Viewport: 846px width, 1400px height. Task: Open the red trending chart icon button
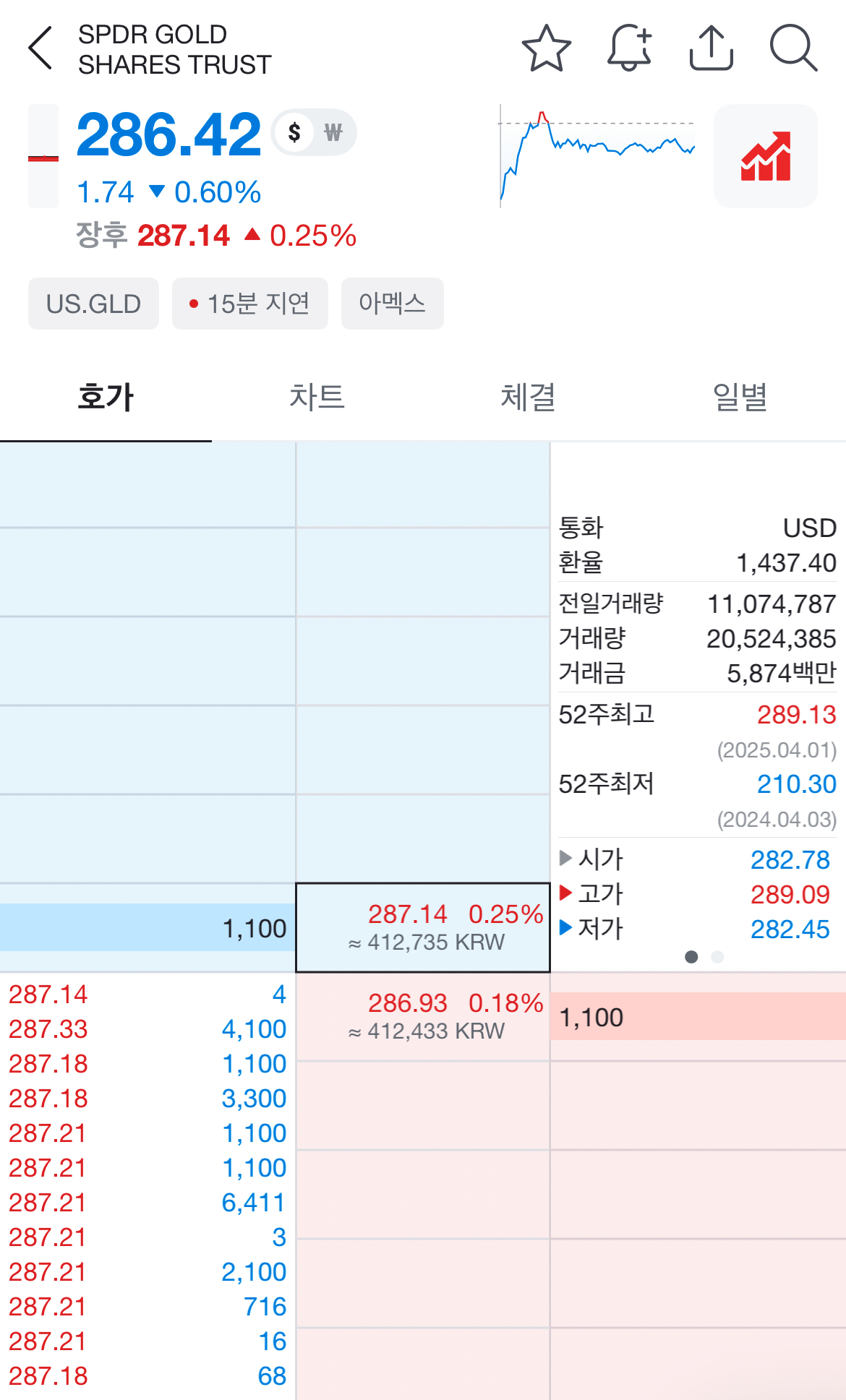[766, 156]
